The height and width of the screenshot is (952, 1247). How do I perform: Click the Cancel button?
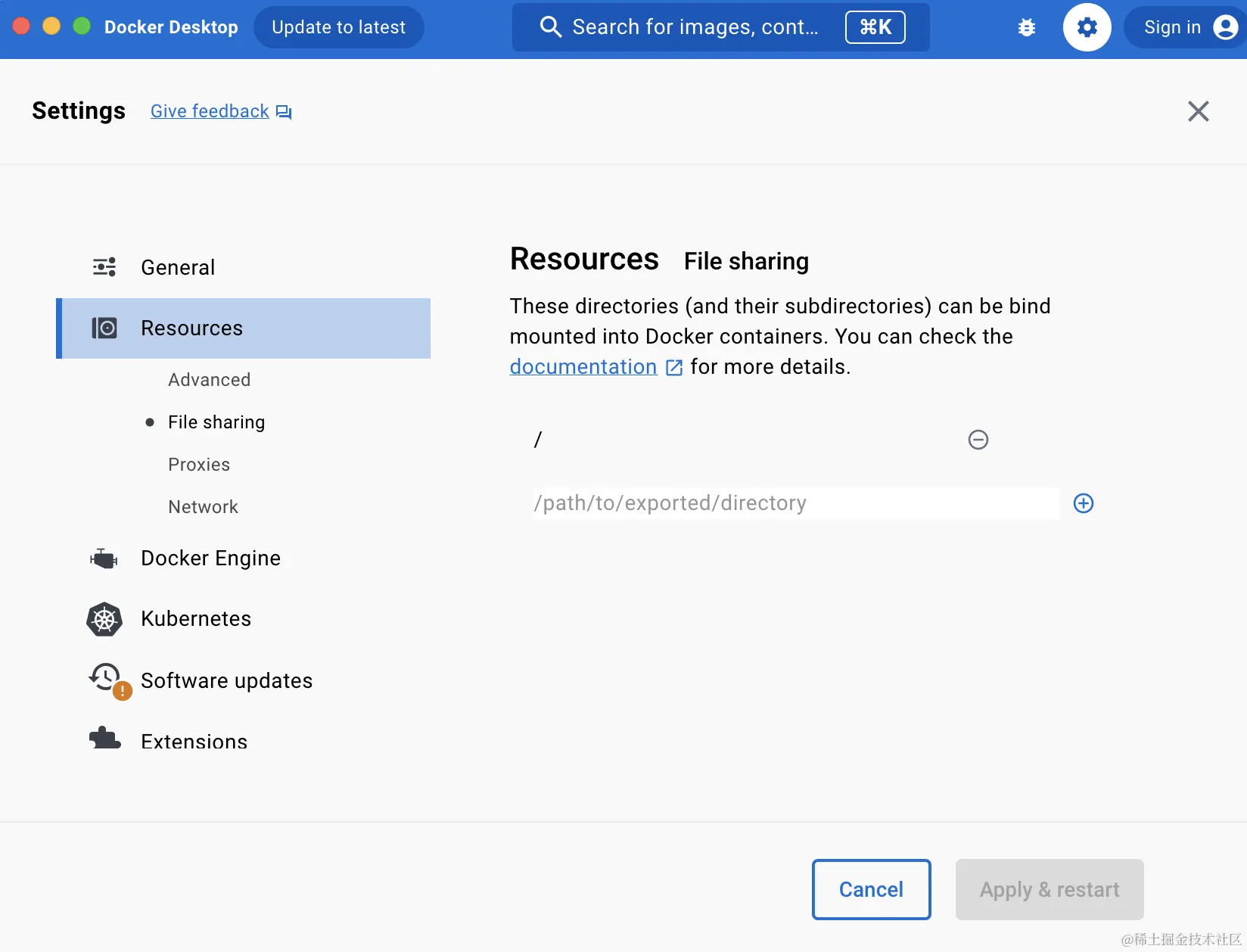[x=871, y=889]
